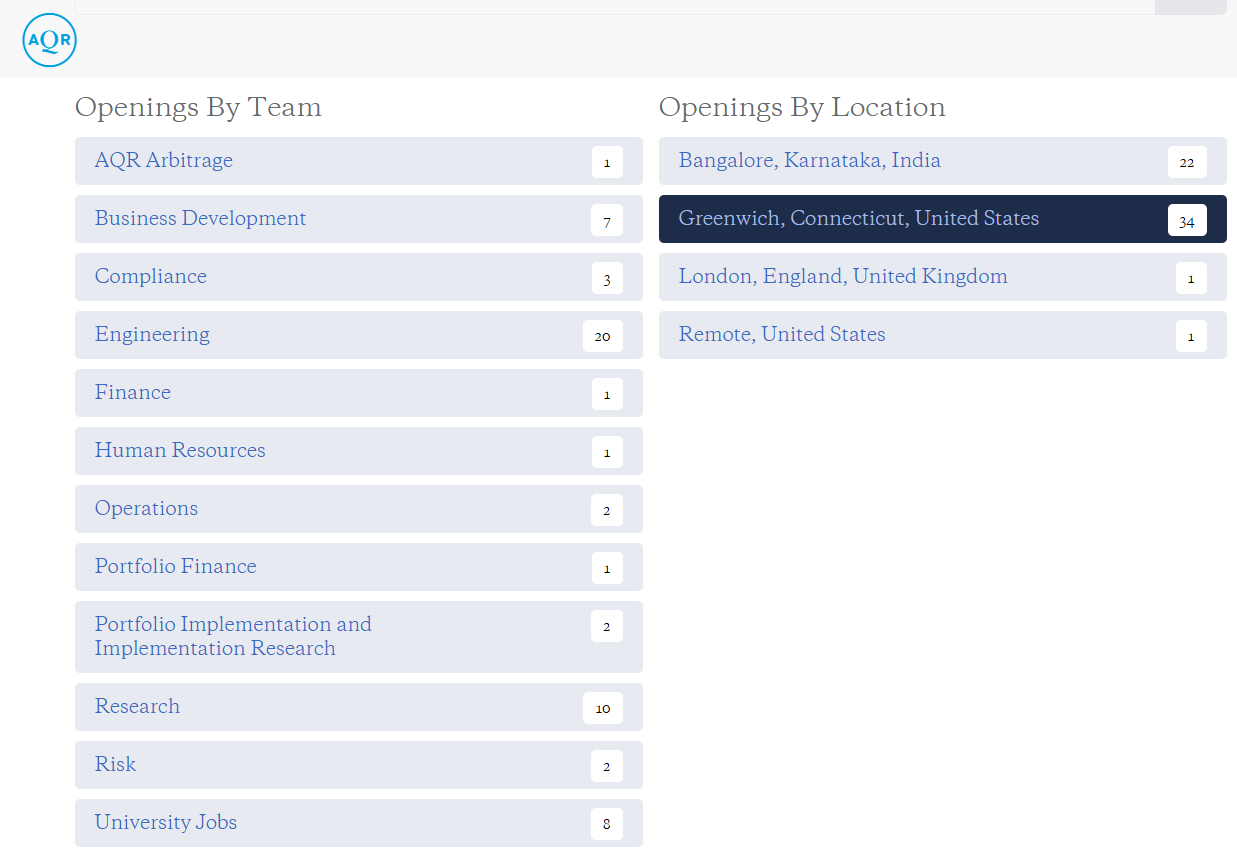Open the Finance team listing

click(x=133, y=393)
